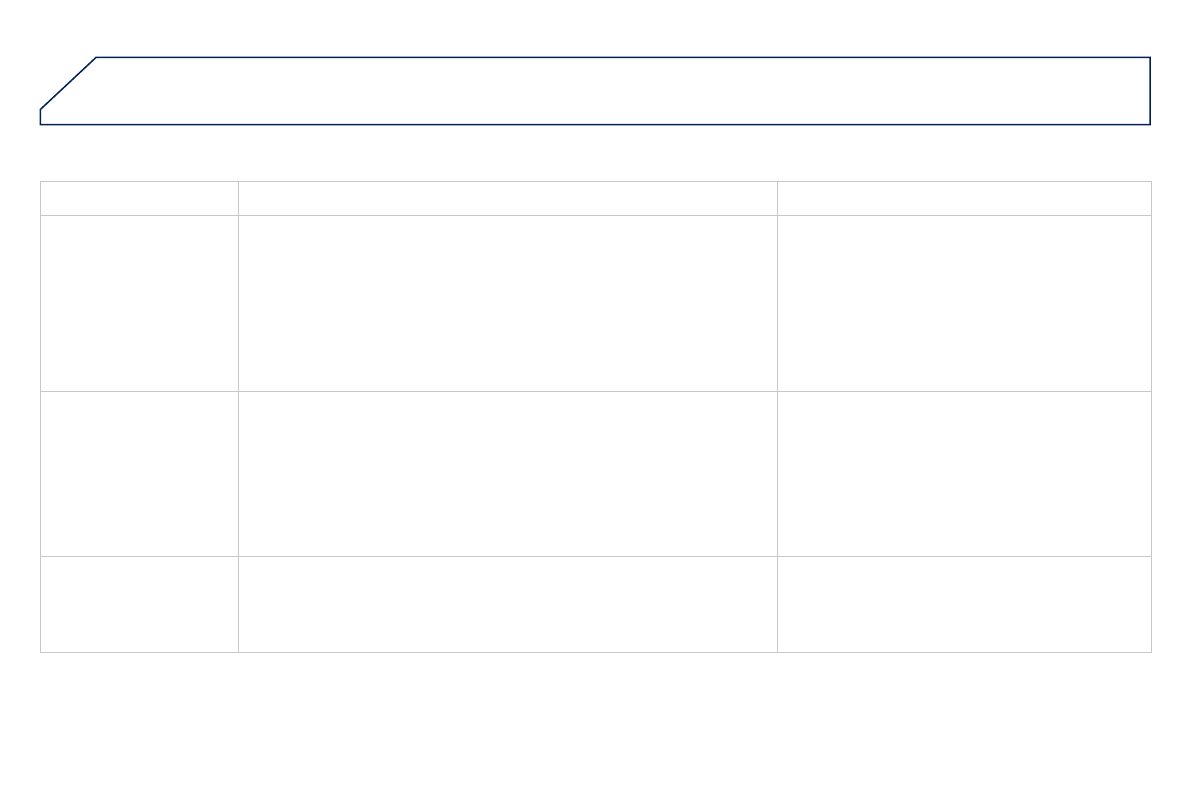
Task: Select the first header cell of the table
Action: [139, 198]
